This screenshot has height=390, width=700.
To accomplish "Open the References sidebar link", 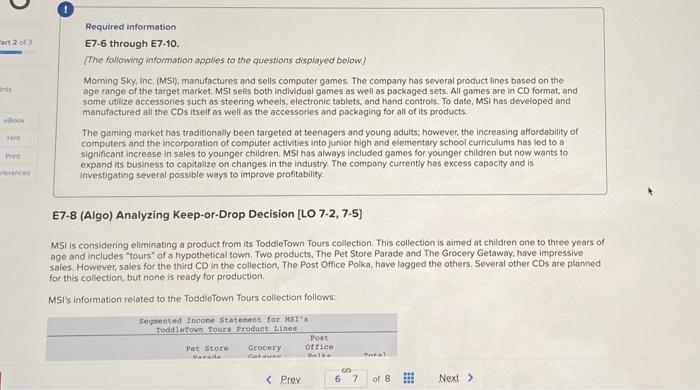I will click(x=15, y=173).
